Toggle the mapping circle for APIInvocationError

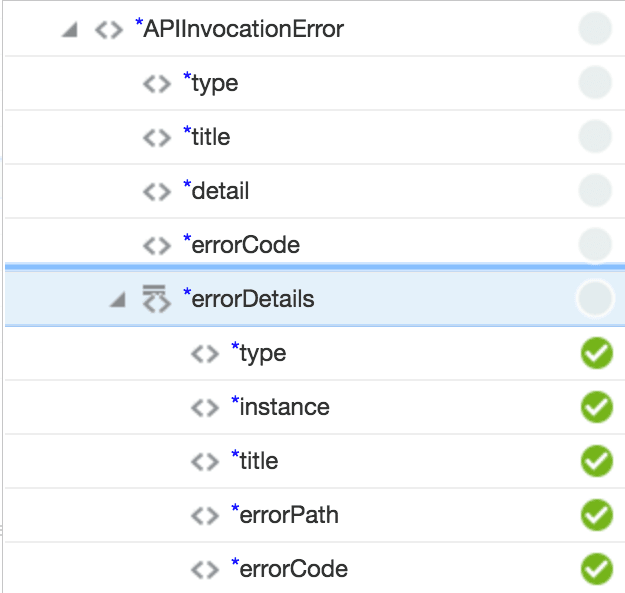595,29
